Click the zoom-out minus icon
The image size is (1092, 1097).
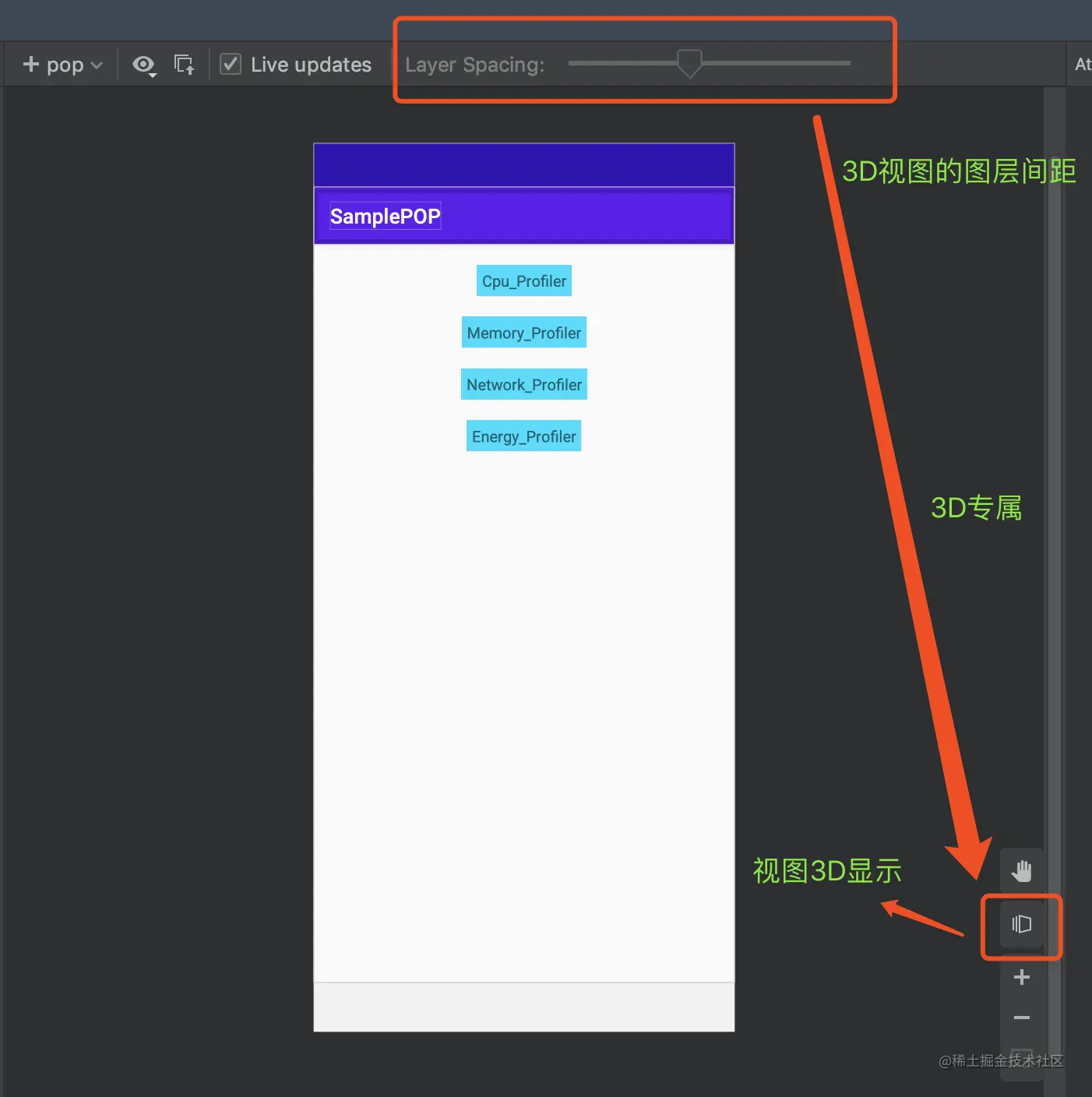tap(1021, 1018)
